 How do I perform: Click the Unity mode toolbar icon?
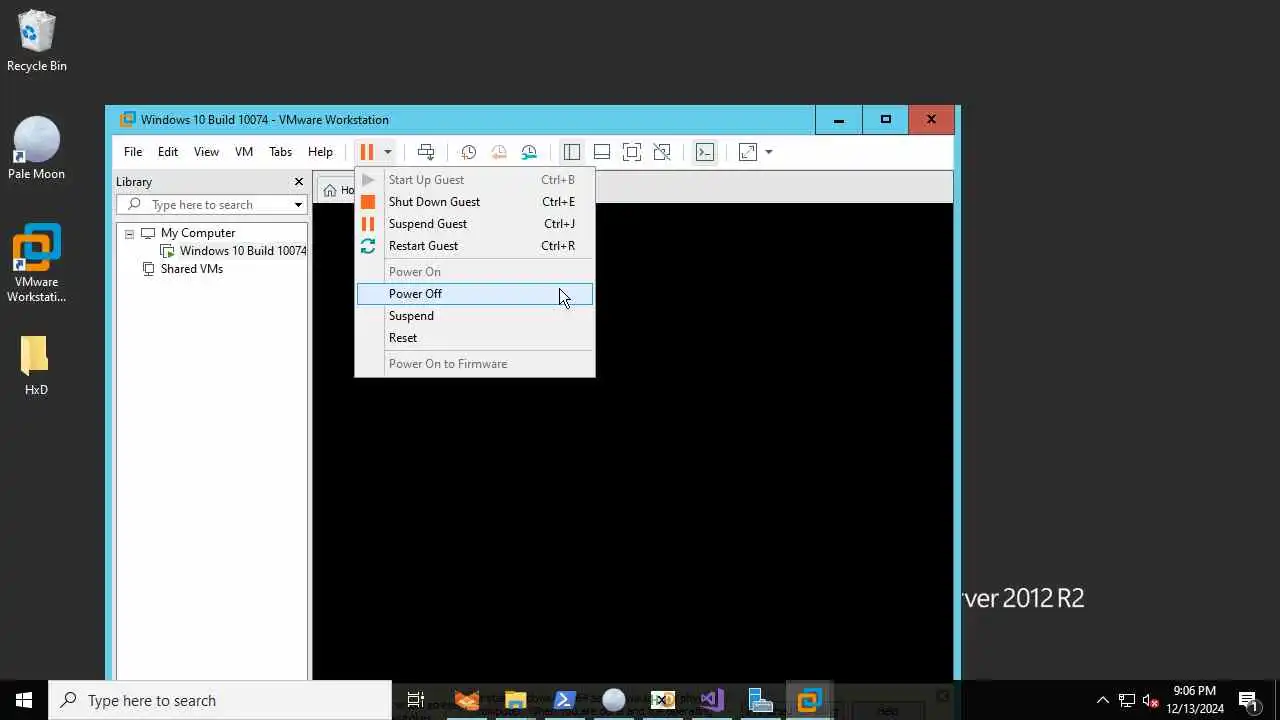pyautogui.click(x=662, y=152)
